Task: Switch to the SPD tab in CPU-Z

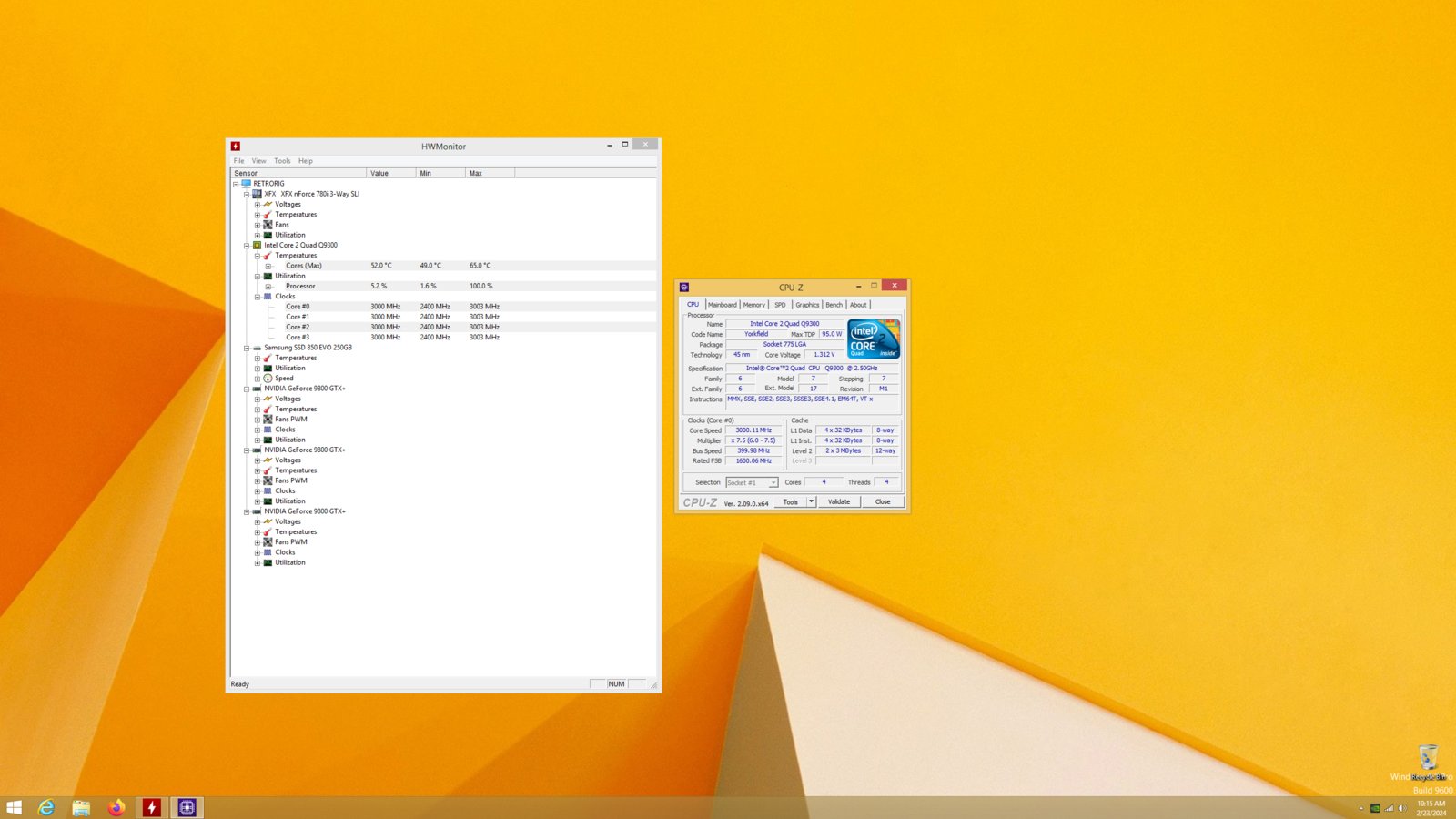Action: (780, 305)
